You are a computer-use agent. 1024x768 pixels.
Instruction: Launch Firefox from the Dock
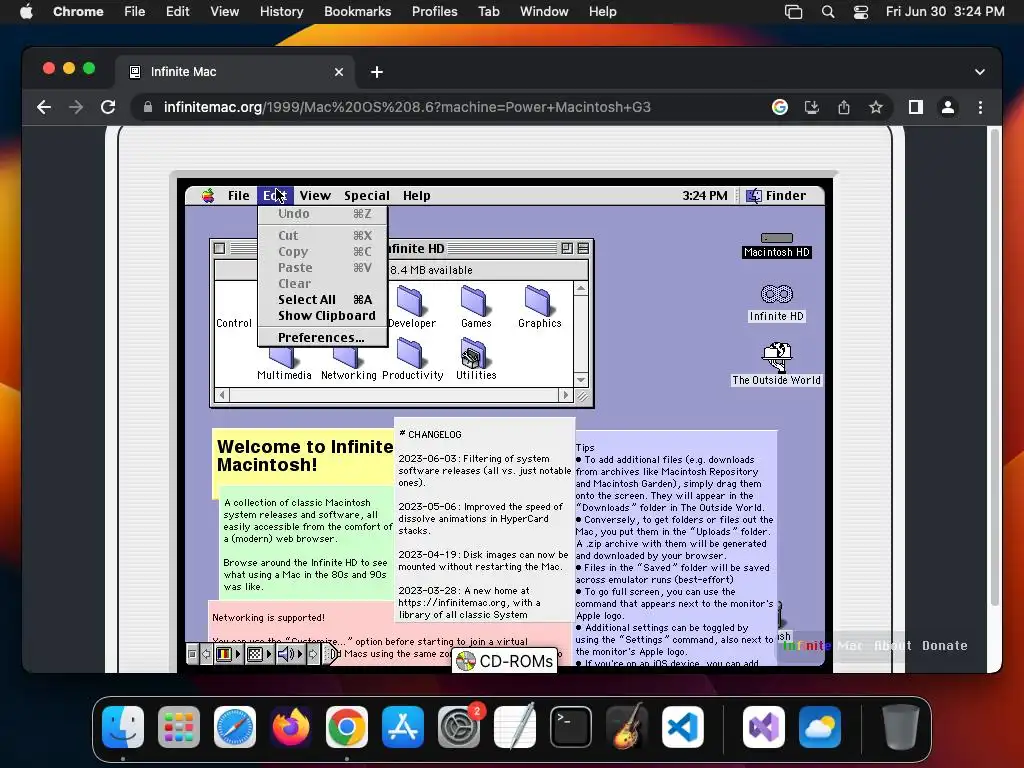click(291, 727)
